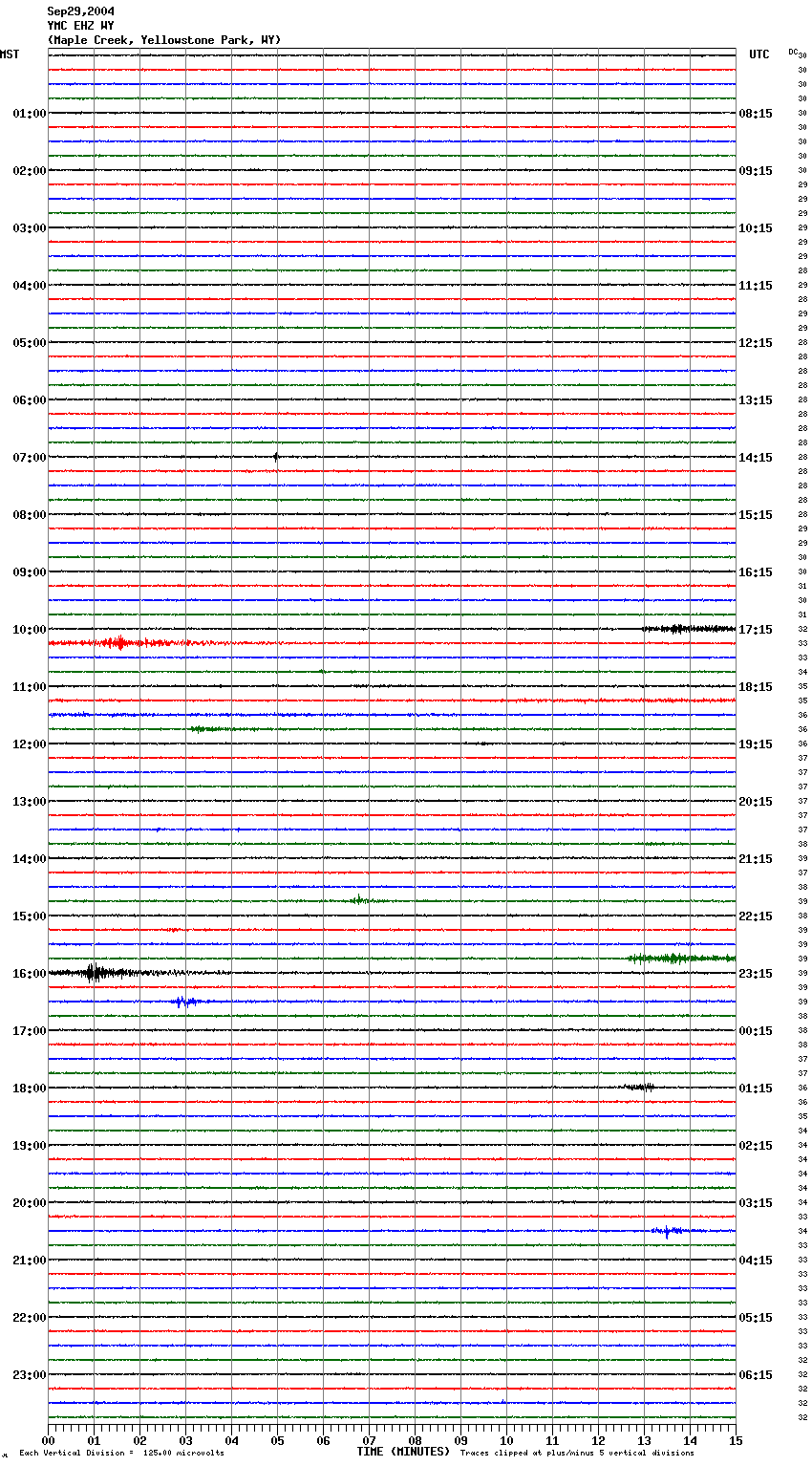
Task: Select the 05:00 MST time label
Action: click(30, 343)
